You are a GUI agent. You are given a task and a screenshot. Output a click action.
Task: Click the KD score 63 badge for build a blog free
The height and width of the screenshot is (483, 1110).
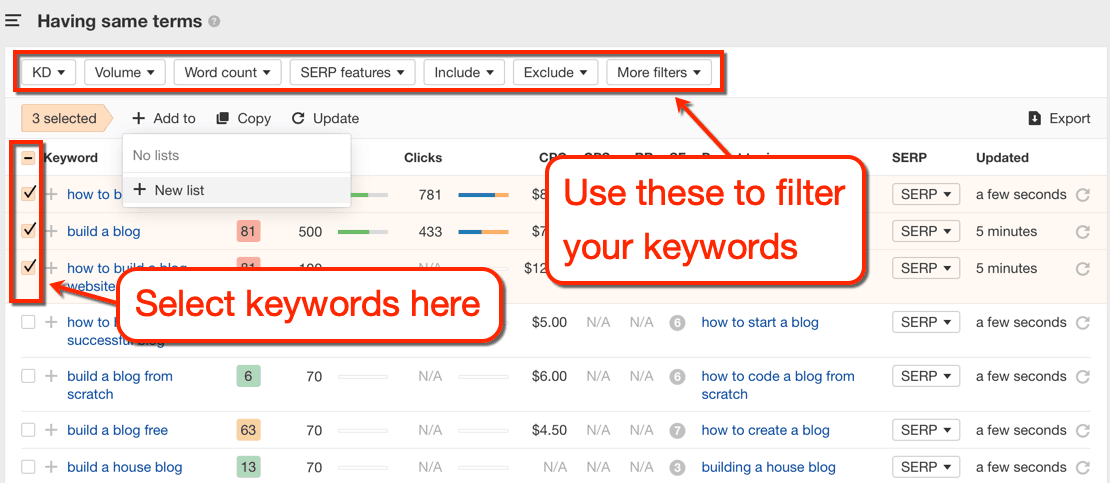[248, 430]
